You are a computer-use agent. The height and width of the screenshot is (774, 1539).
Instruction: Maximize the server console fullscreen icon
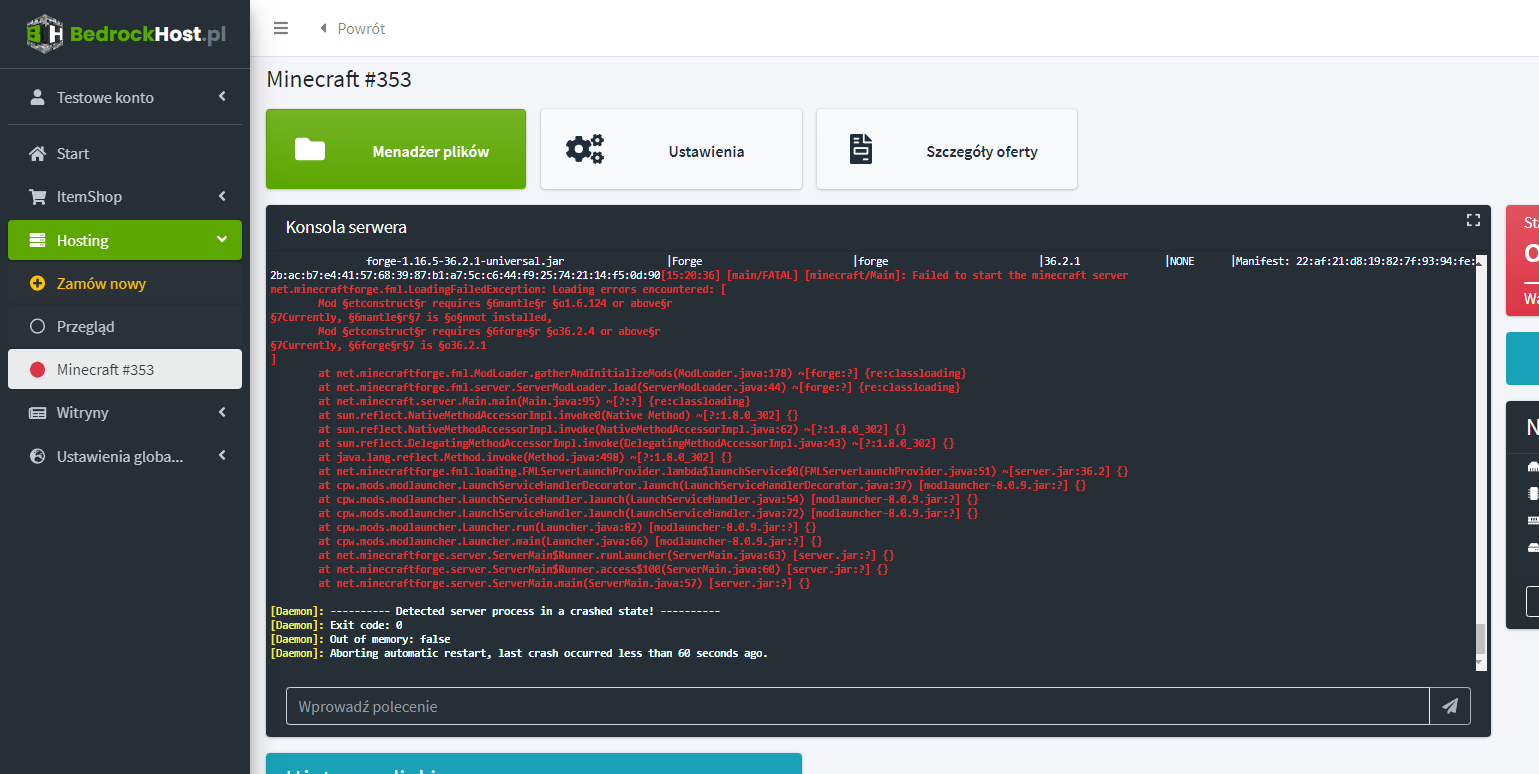[x=1473, y=220]
